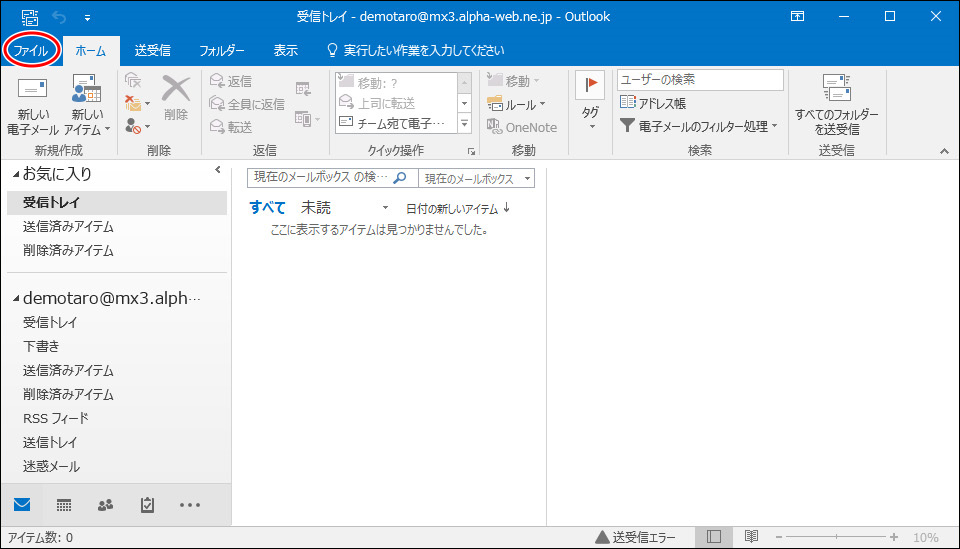Open the アドレス帳 address book
The height and width of the screenshot is (549, 960).
[x=653, y=103]
